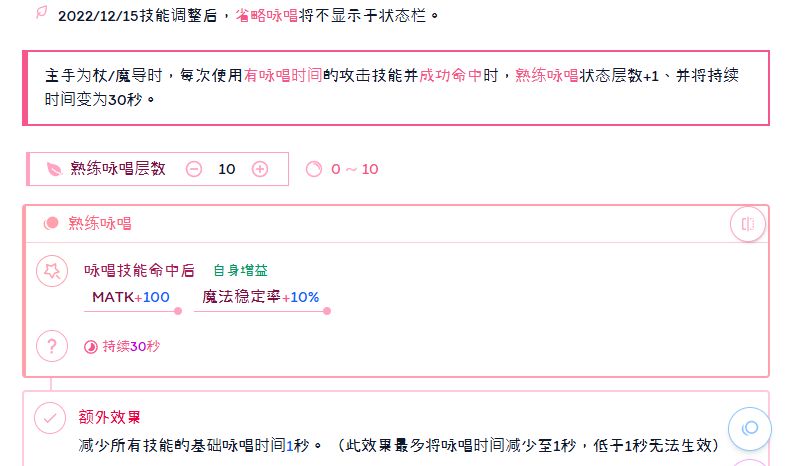Click the question mark circle icon
Image resolution: width=800 pixels, height=466 pixels.
pos(52,346)
